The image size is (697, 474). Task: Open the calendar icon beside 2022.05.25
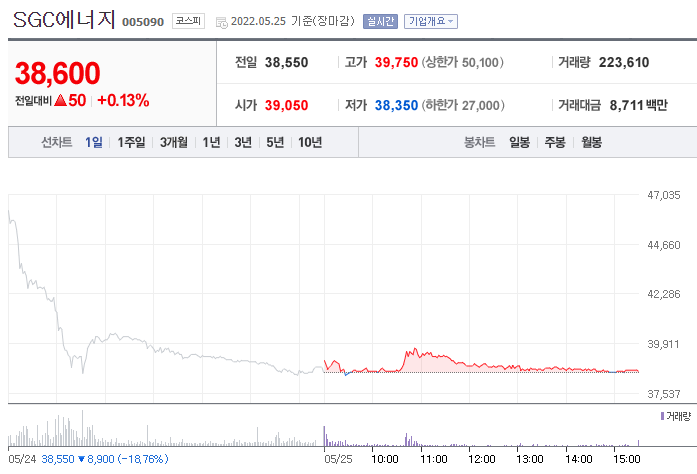(x=221, y=22)
